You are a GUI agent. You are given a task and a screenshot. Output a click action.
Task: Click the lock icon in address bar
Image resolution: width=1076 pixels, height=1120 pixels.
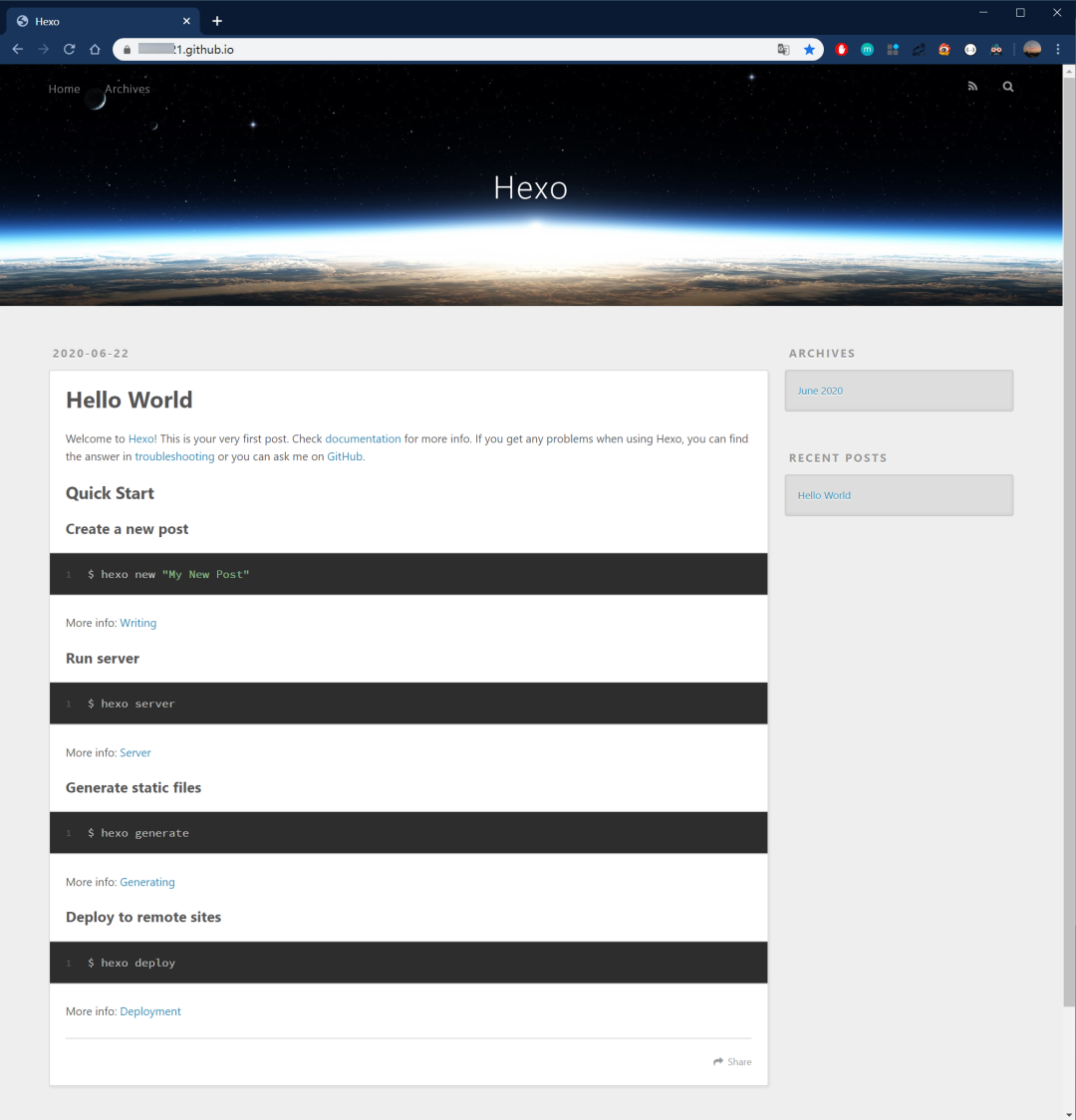(128, 49)
